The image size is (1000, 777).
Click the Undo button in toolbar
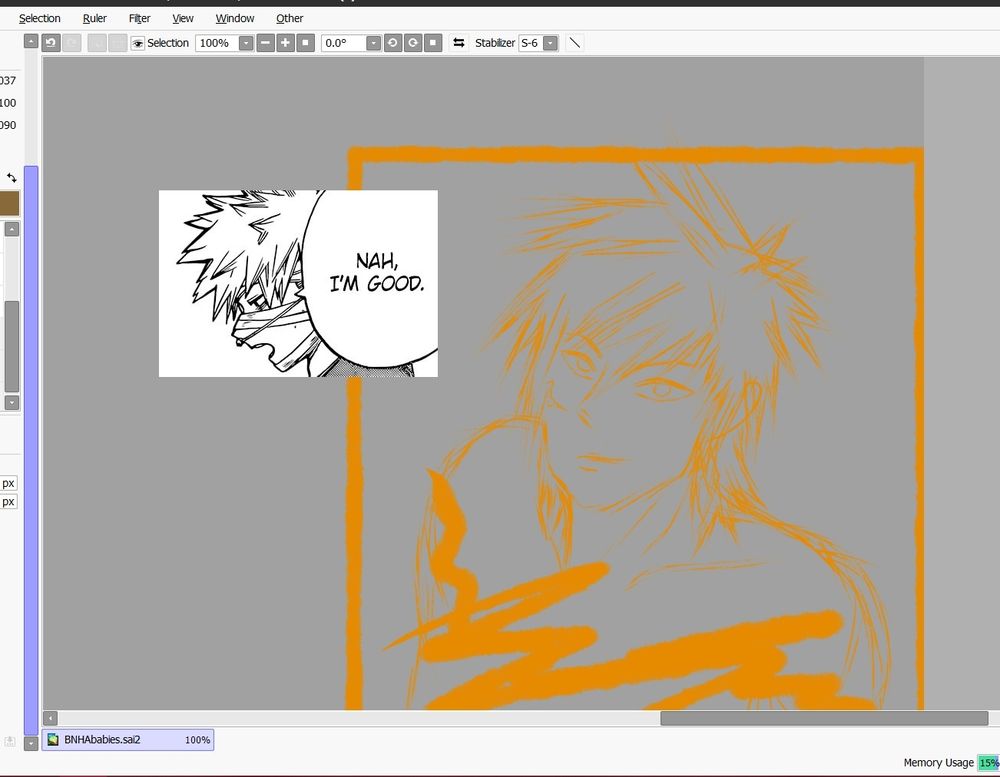pos(51,43)
